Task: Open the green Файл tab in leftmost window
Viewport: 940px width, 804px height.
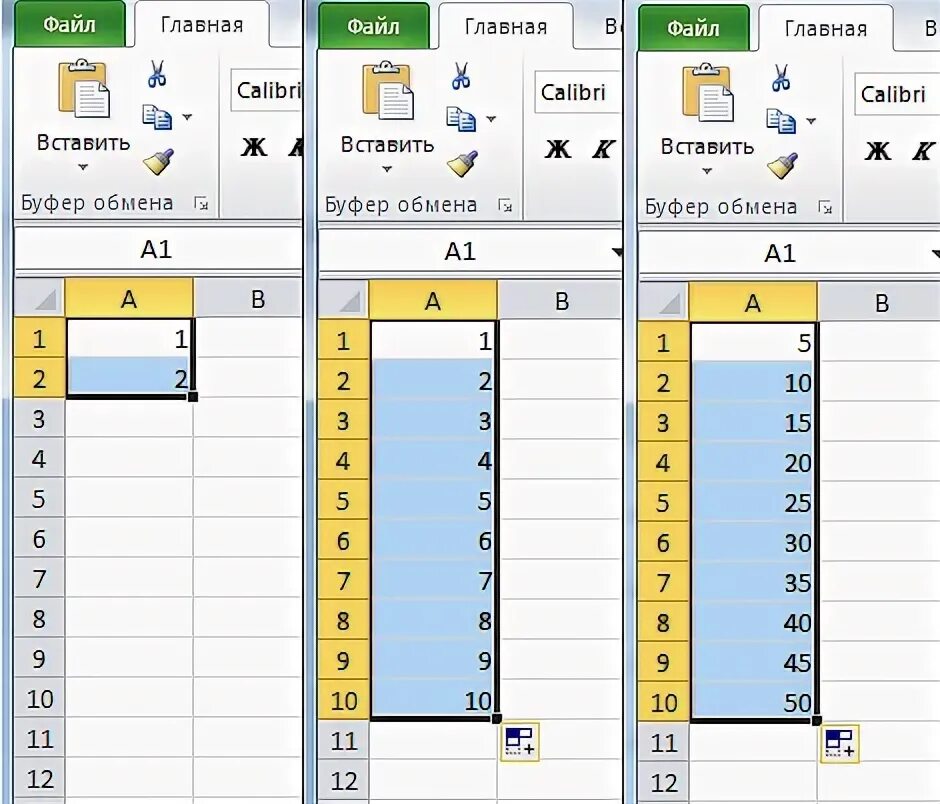Action: (69, 23)
